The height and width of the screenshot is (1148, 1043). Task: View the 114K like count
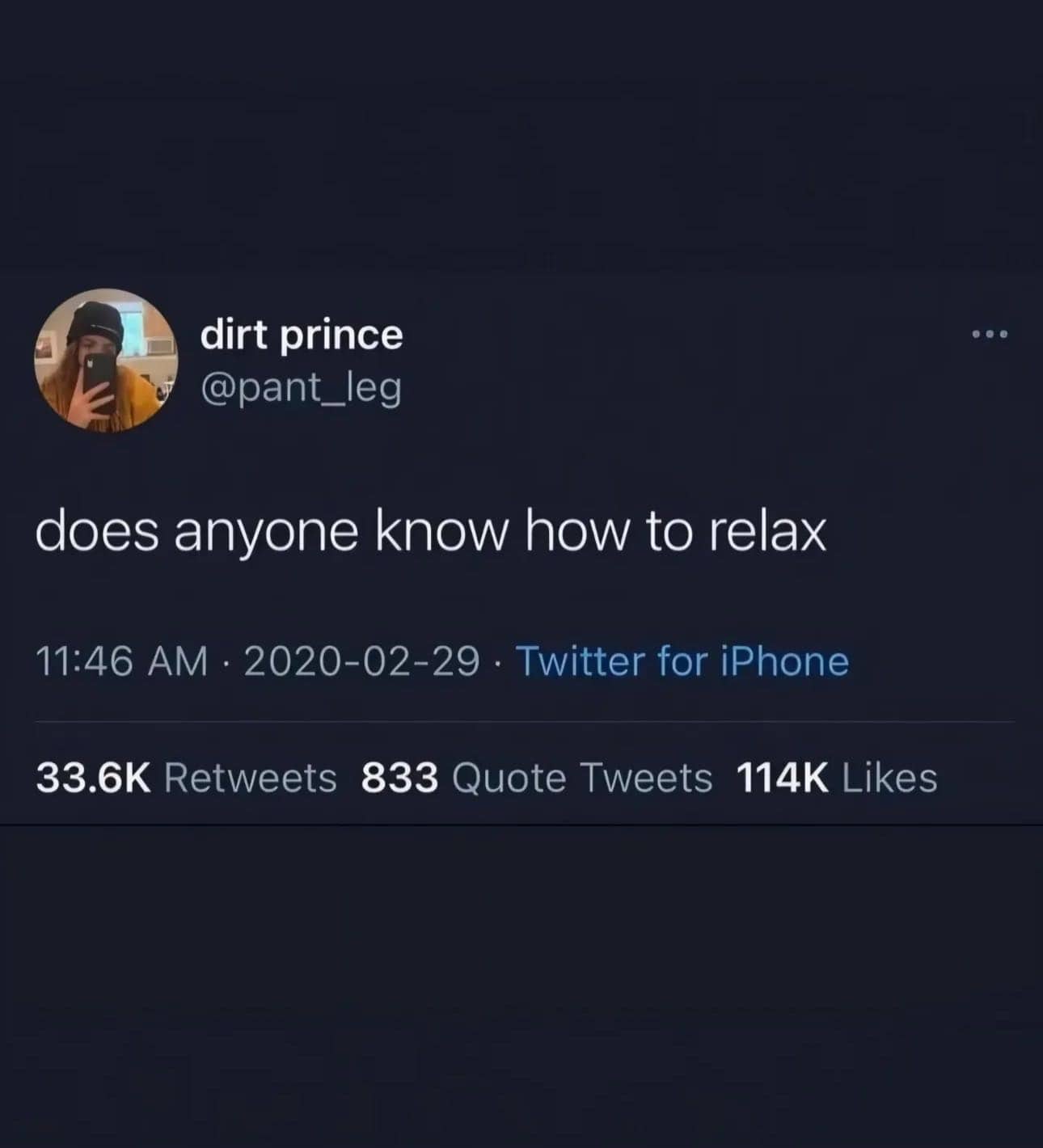[x=782, y=779]
